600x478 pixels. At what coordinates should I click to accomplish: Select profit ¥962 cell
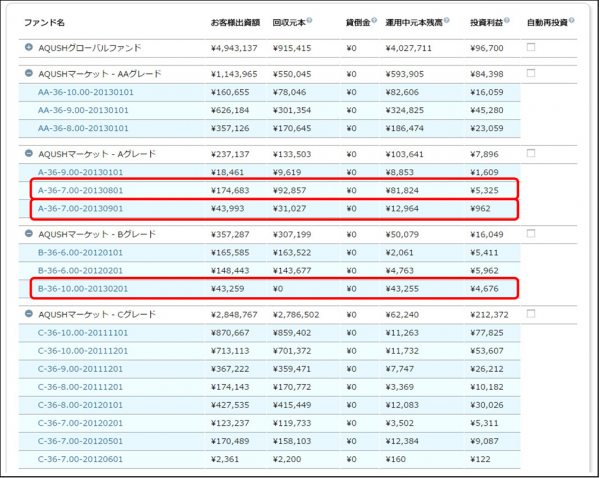click(x=482, y=209)
